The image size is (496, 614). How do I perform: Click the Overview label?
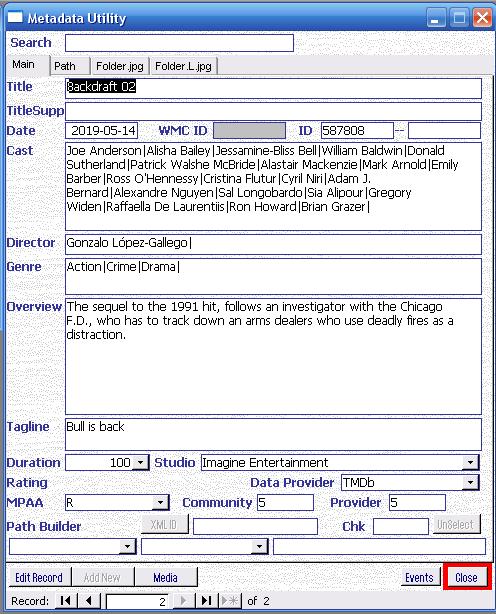[34, 307]
